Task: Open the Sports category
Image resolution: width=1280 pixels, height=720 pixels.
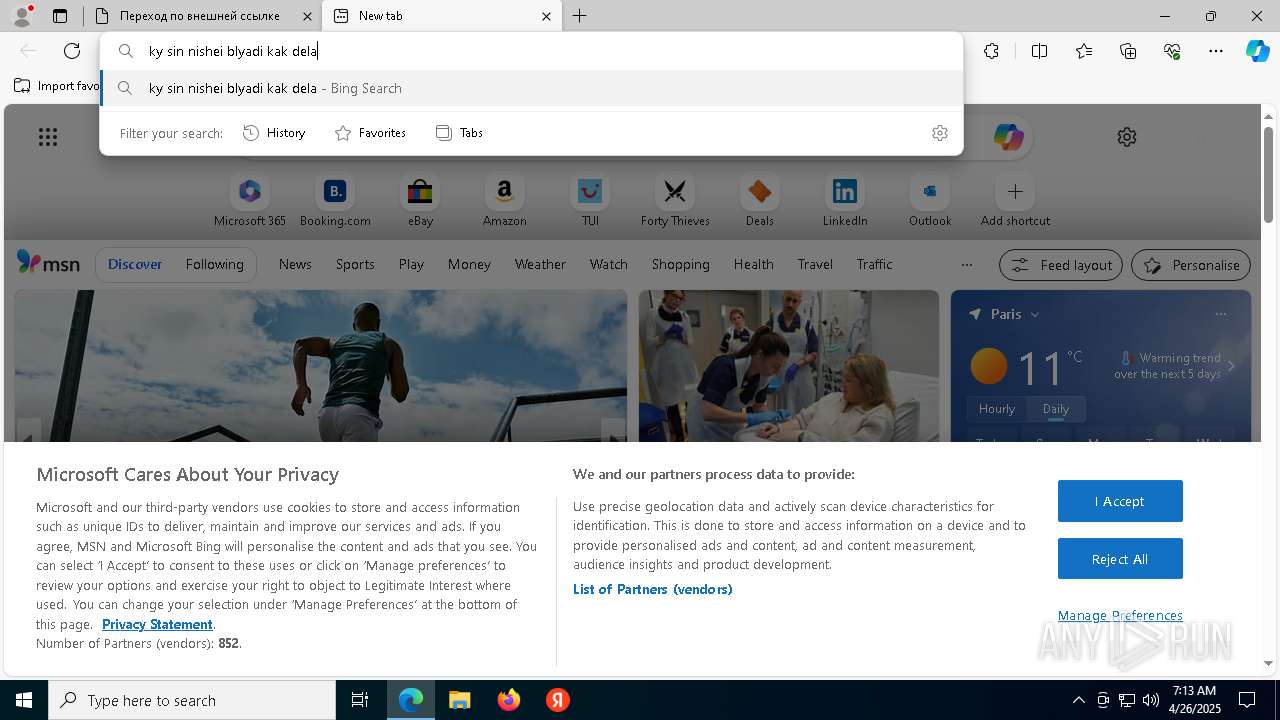Action: pos(355,264)
